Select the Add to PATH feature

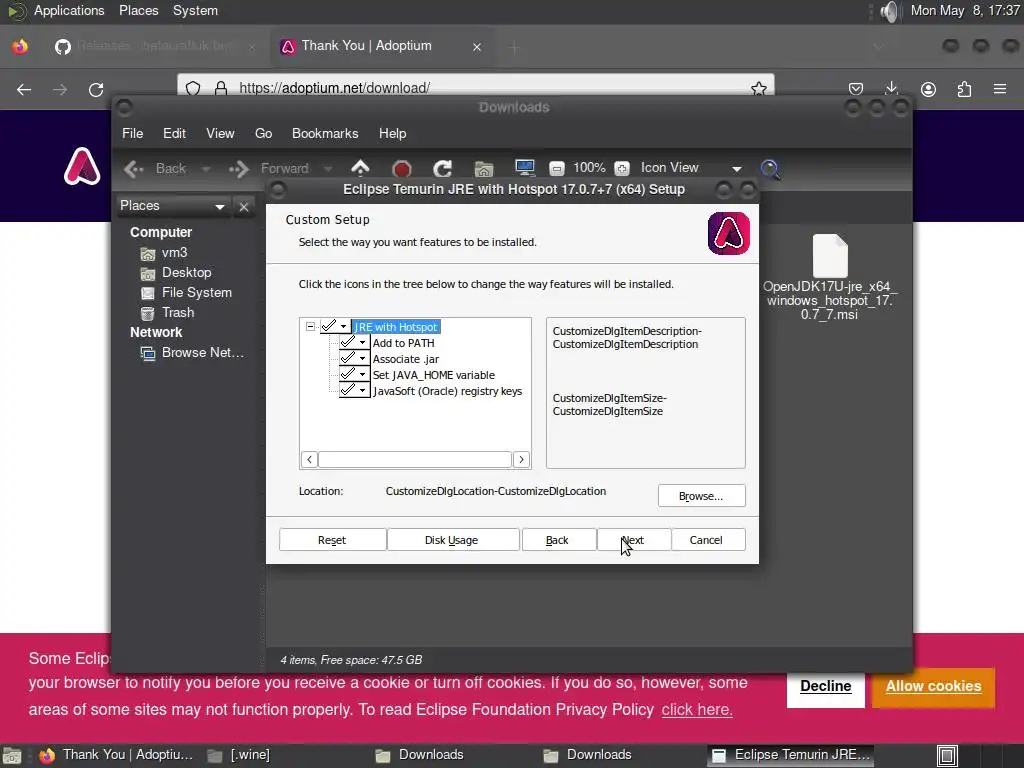[x=404, y=343]
